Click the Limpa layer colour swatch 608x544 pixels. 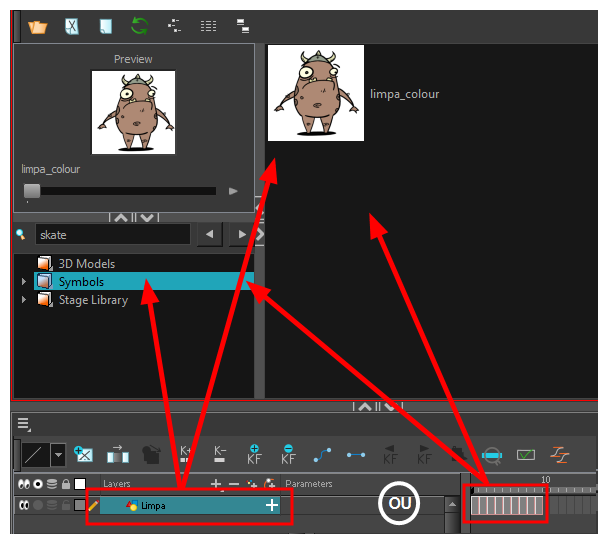(x=80, y=505)
